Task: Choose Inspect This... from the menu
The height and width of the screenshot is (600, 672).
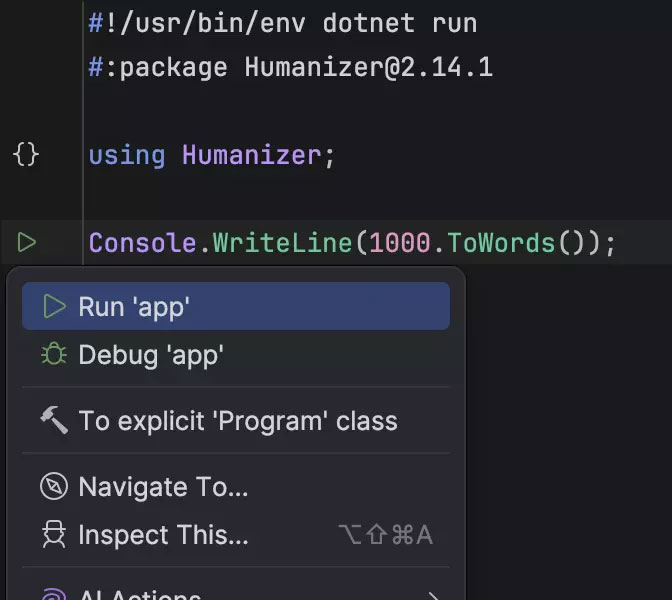Action: coord(163,535)
